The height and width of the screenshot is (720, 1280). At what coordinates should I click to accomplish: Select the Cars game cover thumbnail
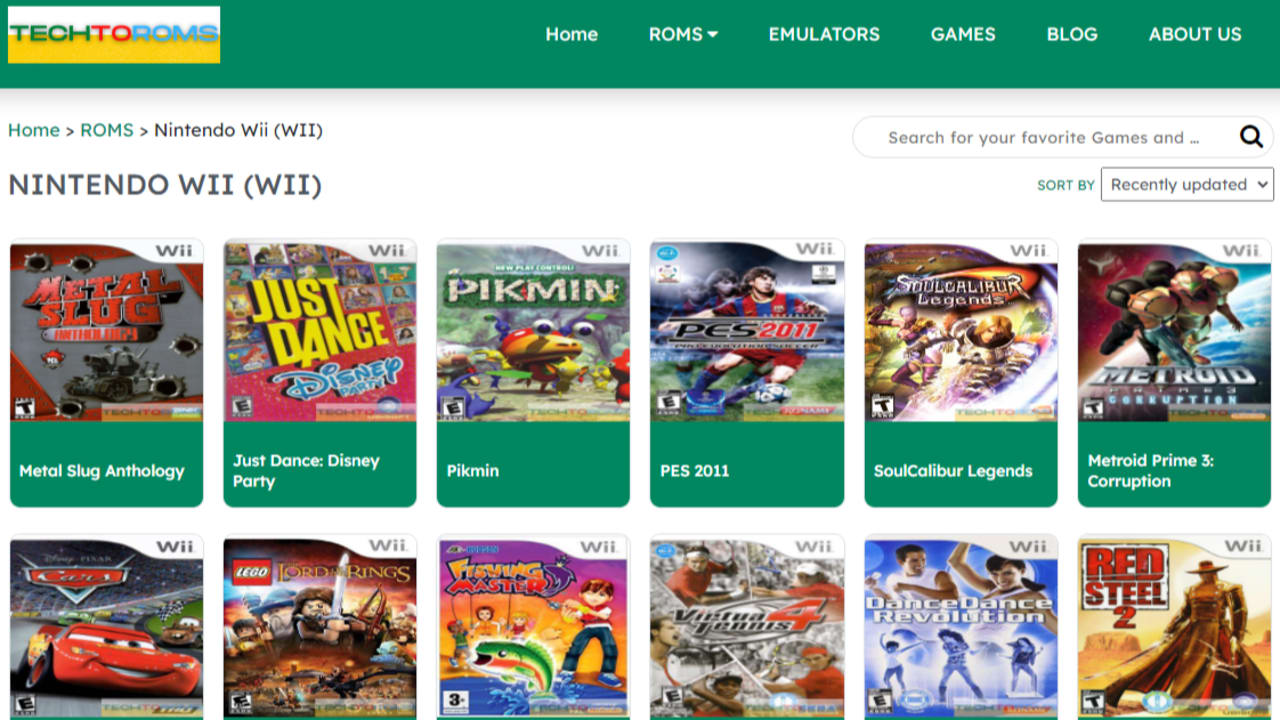click(106, 627)
